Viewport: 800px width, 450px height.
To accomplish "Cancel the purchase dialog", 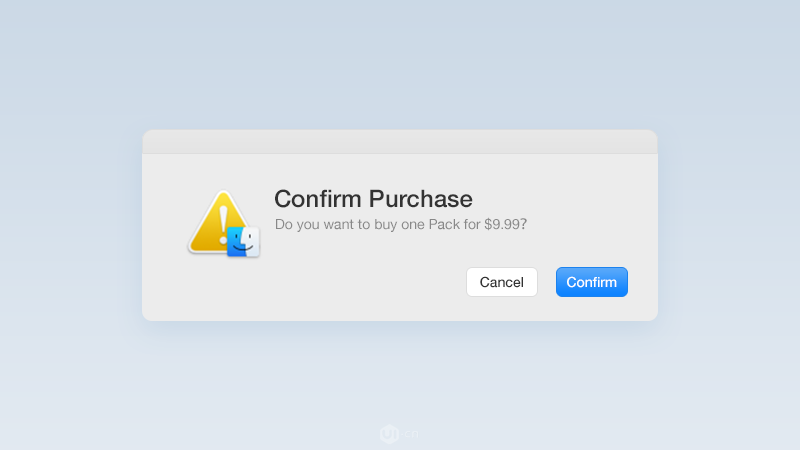I will tap(502, 282).
